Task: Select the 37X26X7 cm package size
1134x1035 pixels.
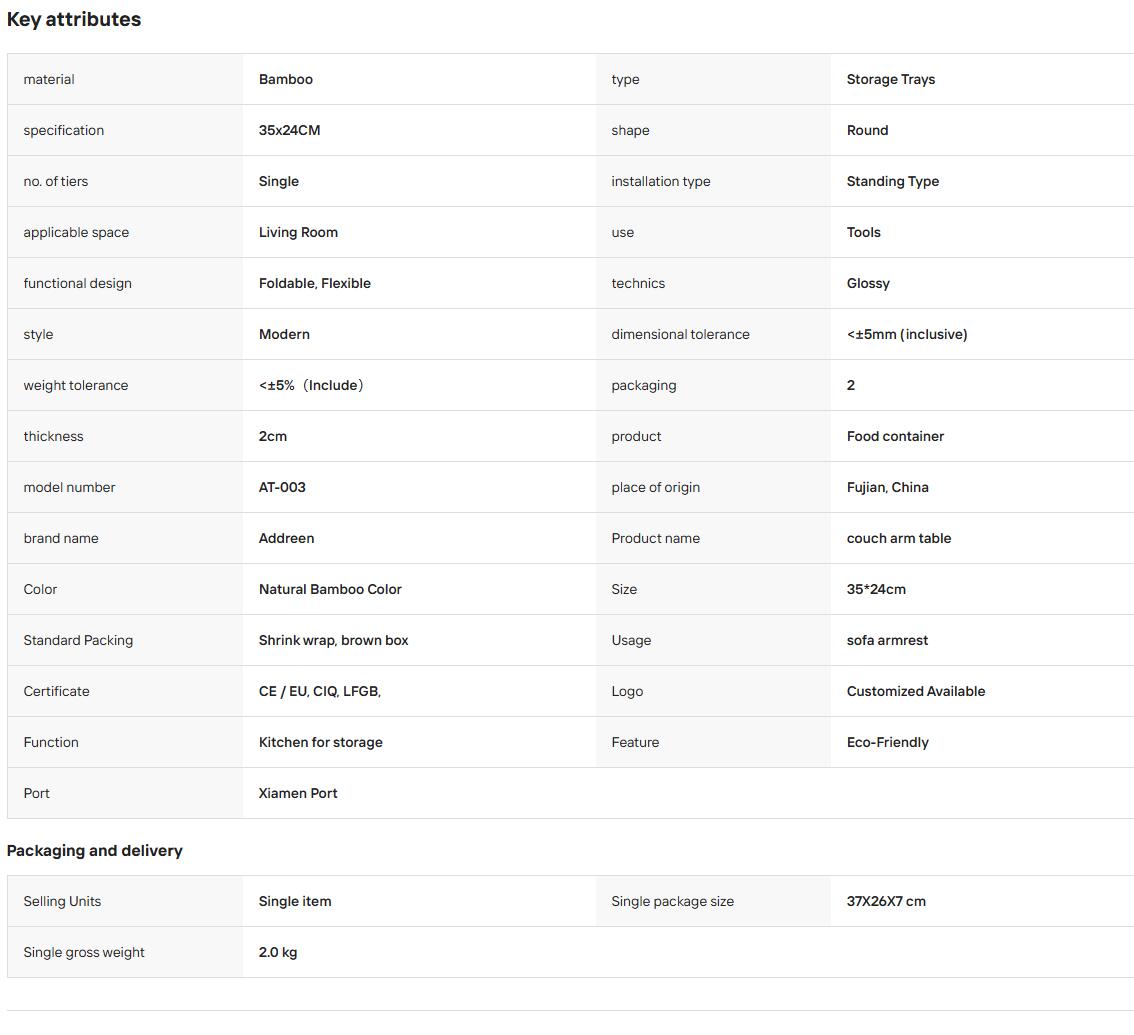Action: click(886, 901)
